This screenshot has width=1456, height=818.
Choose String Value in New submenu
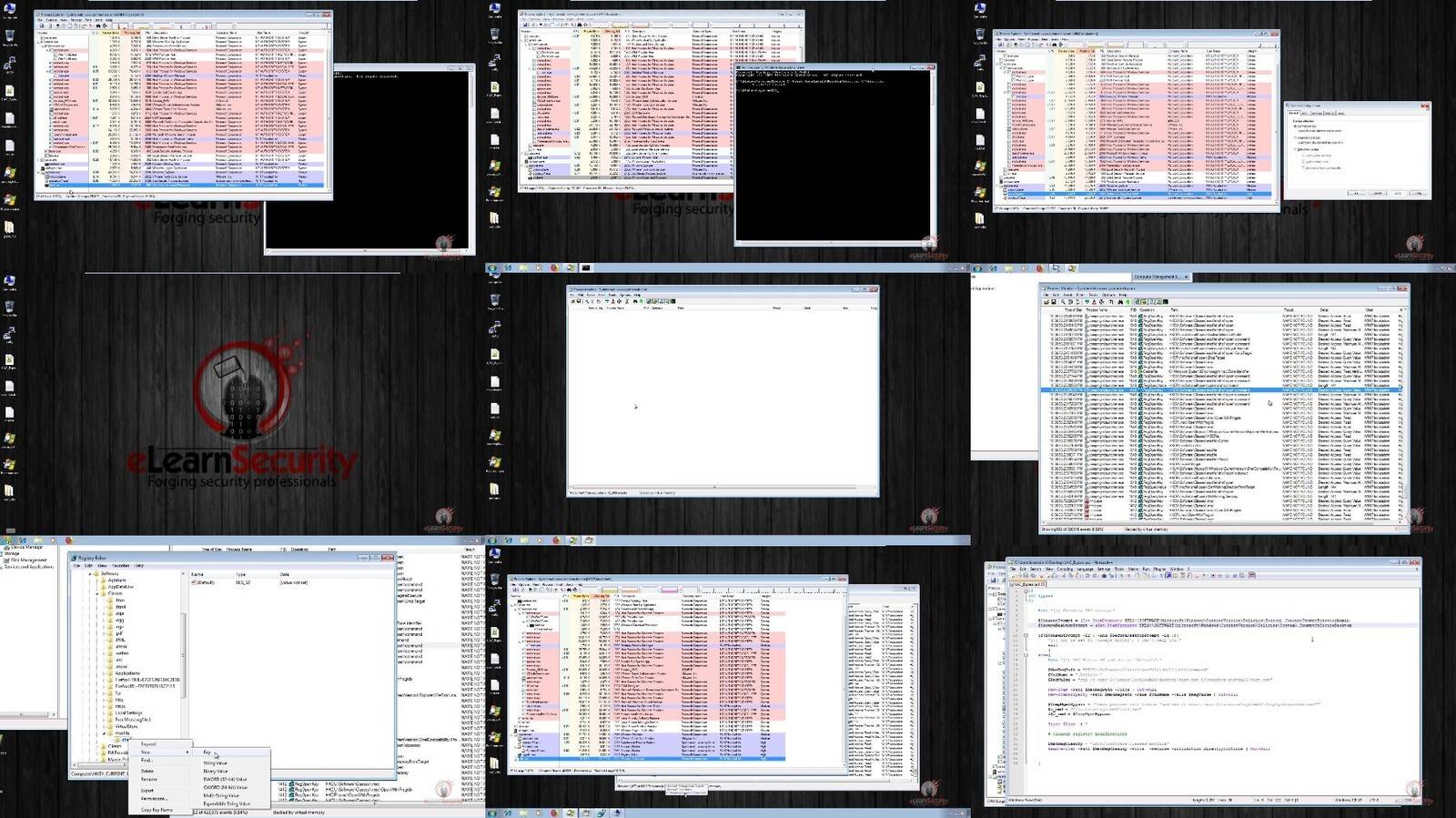215,763
